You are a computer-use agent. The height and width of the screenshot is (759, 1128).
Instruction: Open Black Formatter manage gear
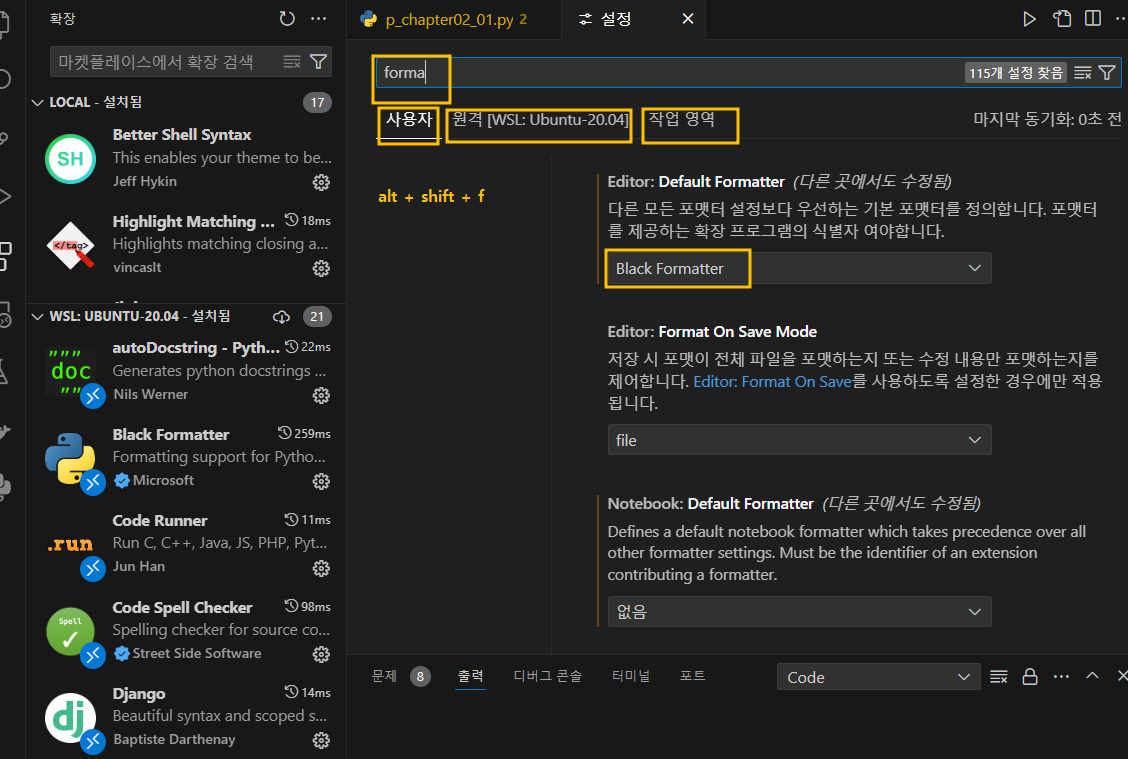(321, 481)
